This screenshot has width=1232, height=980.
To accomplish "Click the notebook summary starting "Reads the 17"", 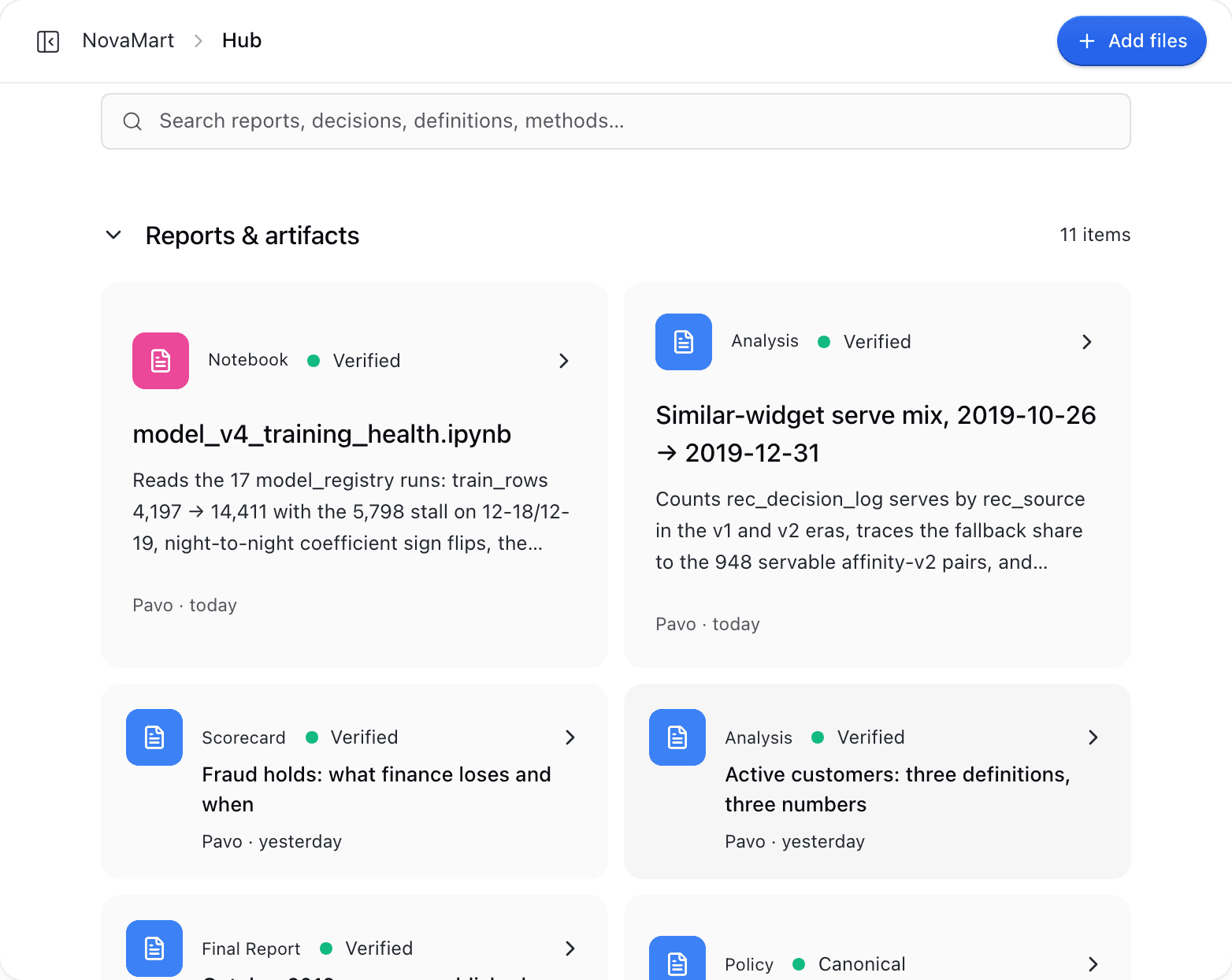I will 351,512.
